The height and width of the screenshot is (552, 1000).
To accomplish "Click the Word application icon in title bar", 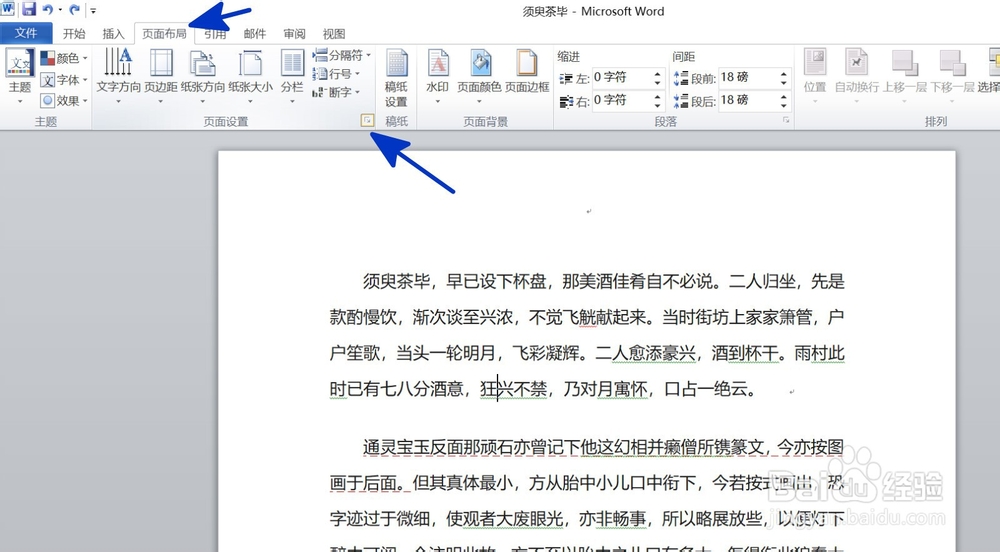I will click(x=7, y=9).
